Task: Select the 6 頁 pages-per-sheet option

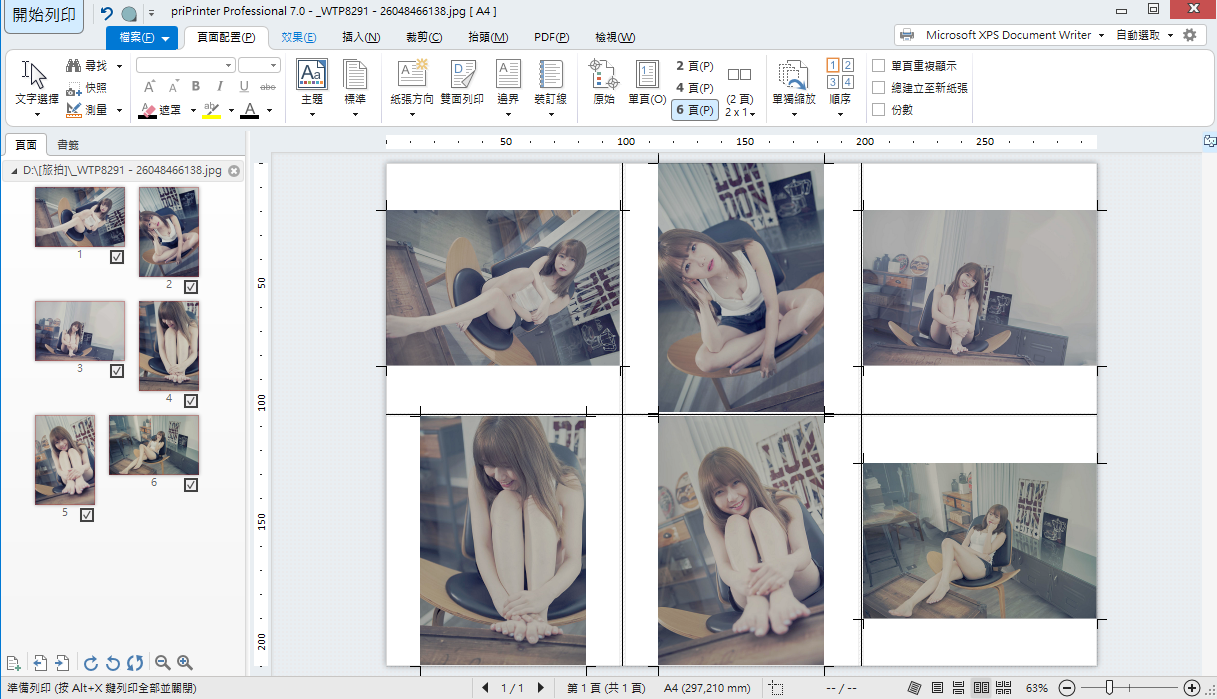Action: click(x=695, y=110)
